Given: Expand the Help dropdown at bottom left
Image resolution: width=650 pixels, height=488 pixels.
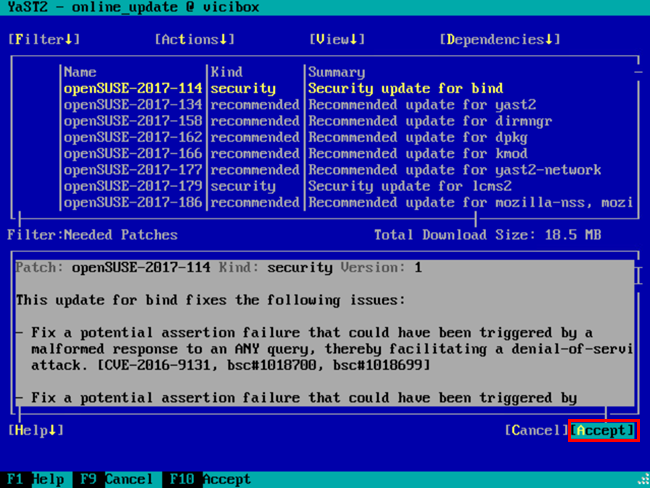Looking at the screenshot, I should pos(36,430).
